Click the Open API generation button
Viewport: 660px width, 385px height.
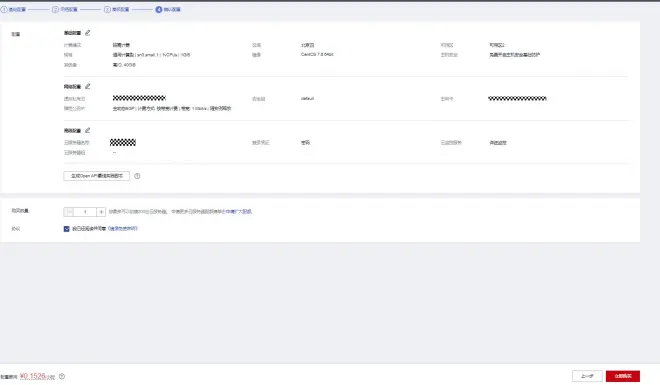coord(97,176)
